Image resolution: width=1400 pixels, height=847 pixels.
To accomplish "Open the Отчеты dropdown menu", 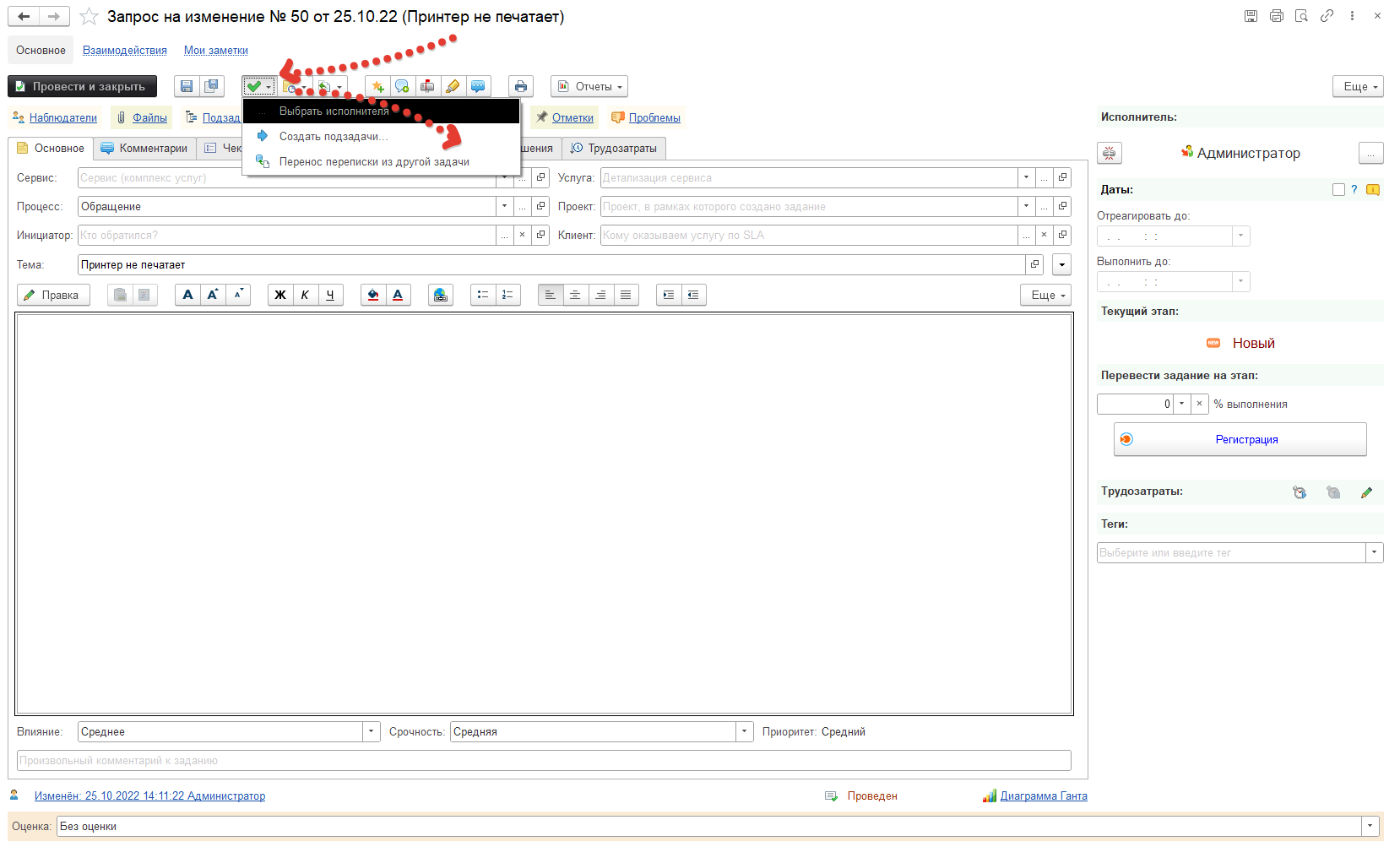I will click(x=589, y=86).
